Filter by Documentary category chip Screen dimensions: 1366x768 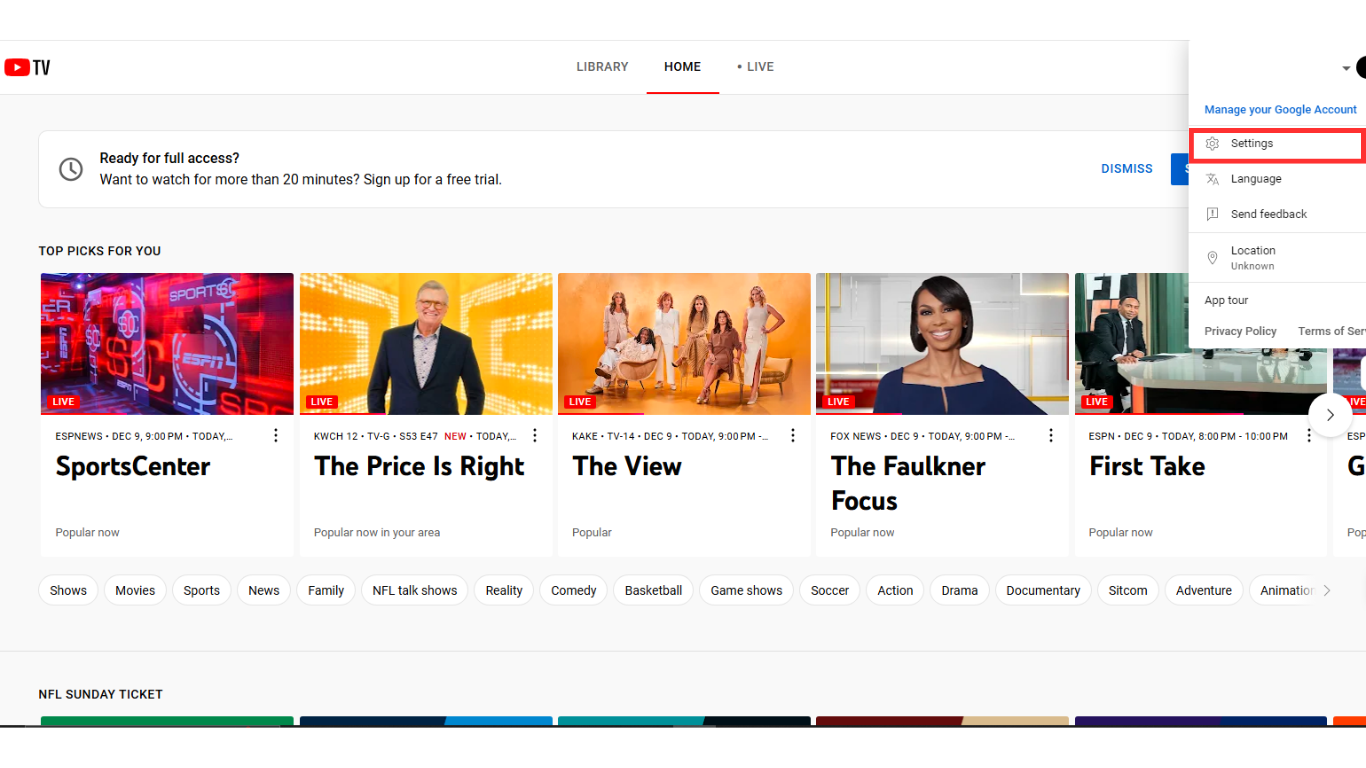[x=1043, y=590]
